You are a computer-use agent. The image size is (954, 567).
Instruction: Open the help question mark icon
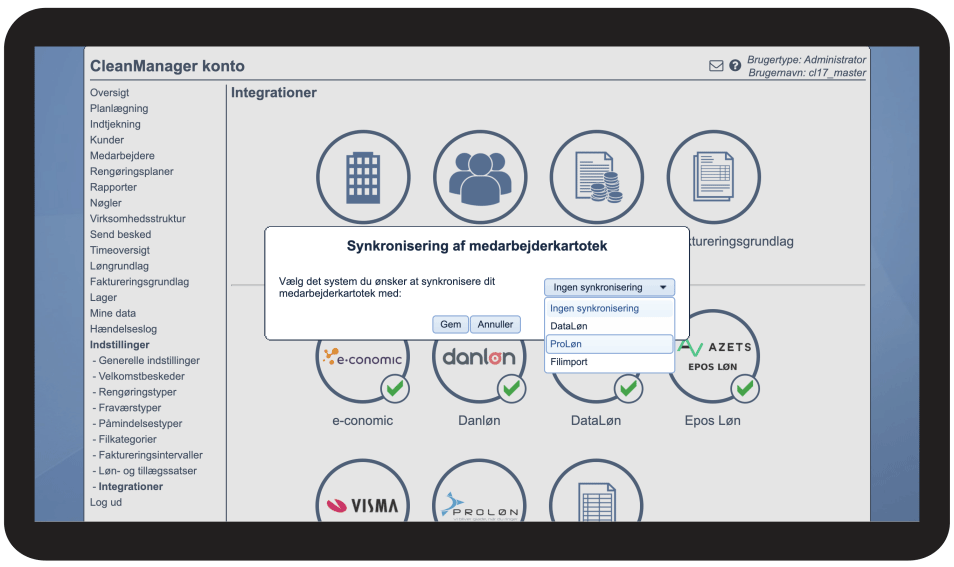pos(735,65)
